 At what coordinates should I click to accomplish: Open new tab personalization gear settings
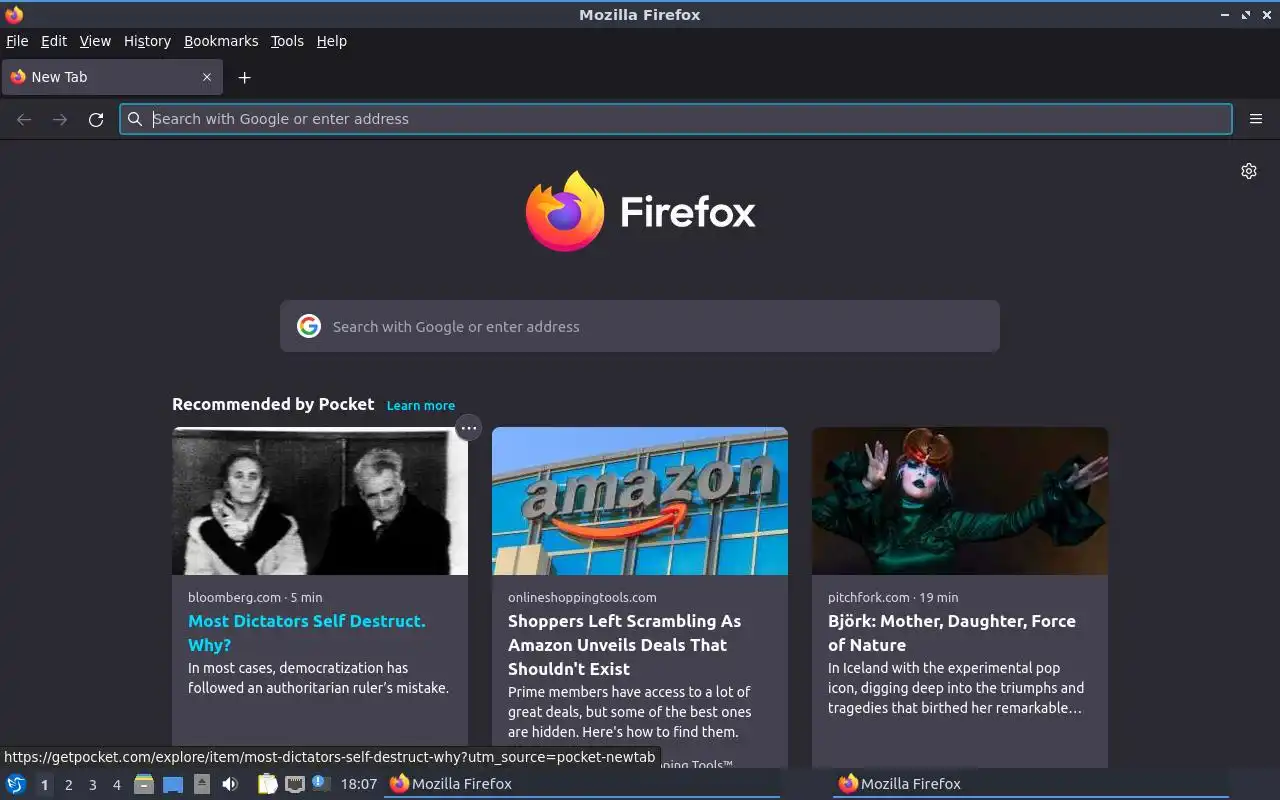coord(1249,171)
